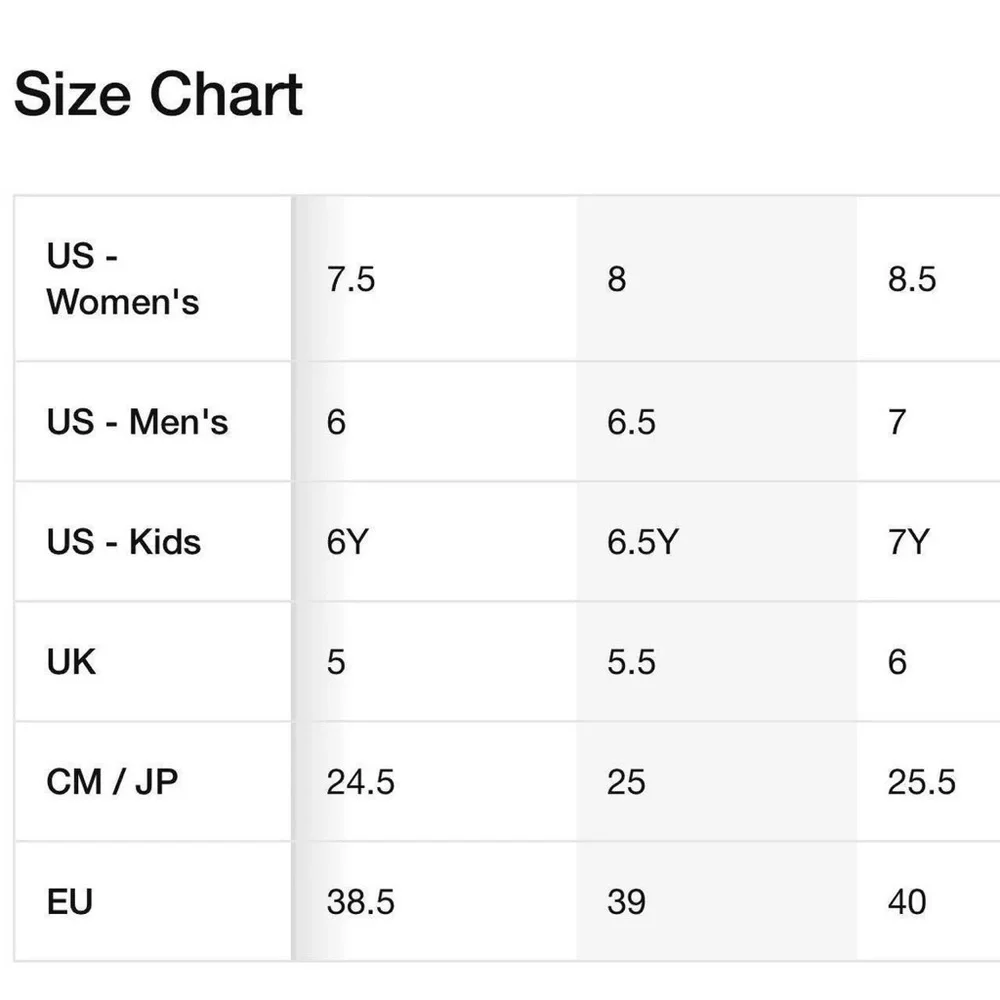The height and width of the screenshot is (1000, 1000).
Task: Click Men's size 7 cell
Action: click(x=897, y=422)
